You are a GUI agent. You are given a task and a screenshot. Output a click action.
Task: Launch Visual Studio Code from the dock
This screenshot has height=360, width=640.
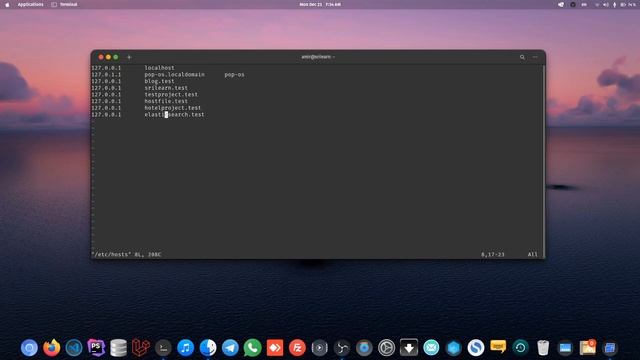74,348
